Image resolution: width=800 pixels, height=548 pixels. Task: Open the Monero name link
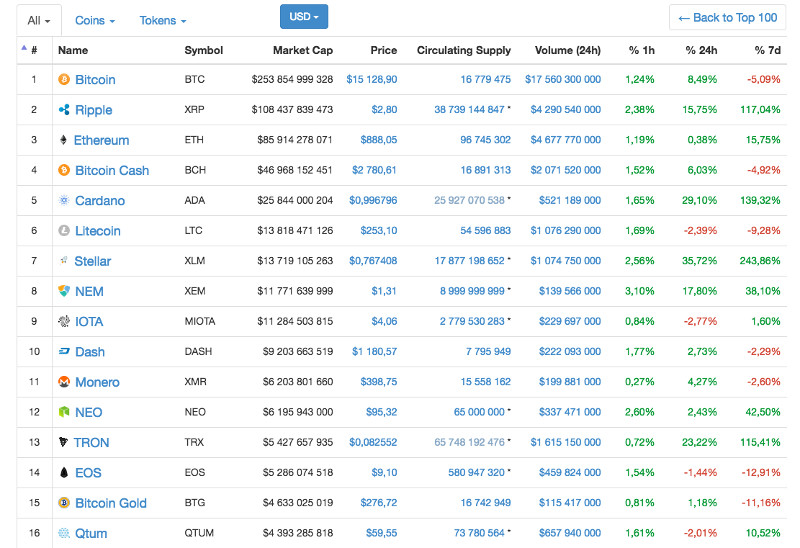[97, 382]
